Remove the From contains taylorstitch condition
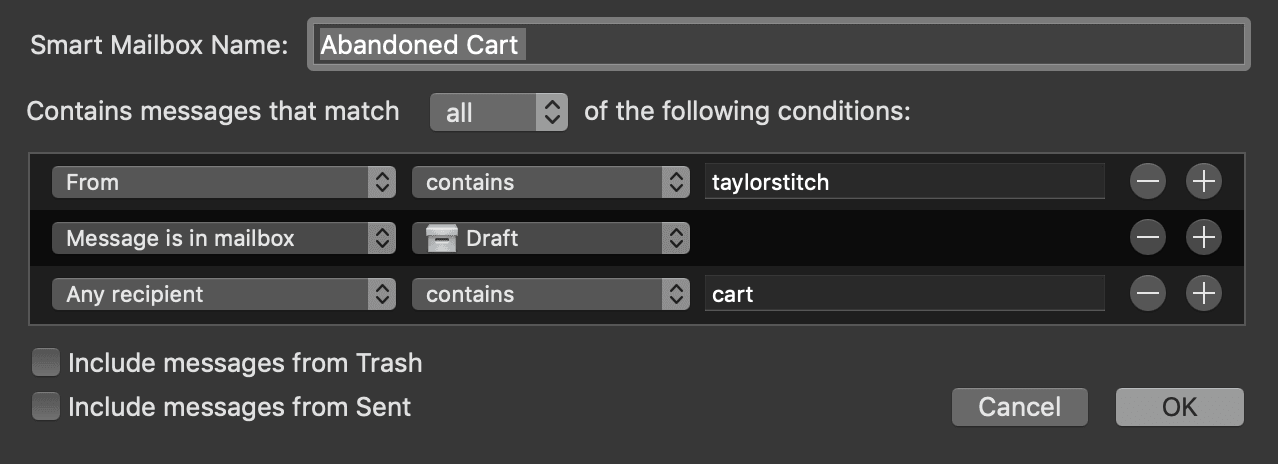Screen dimensions: 1278x464 click(x=1148, y=181)
